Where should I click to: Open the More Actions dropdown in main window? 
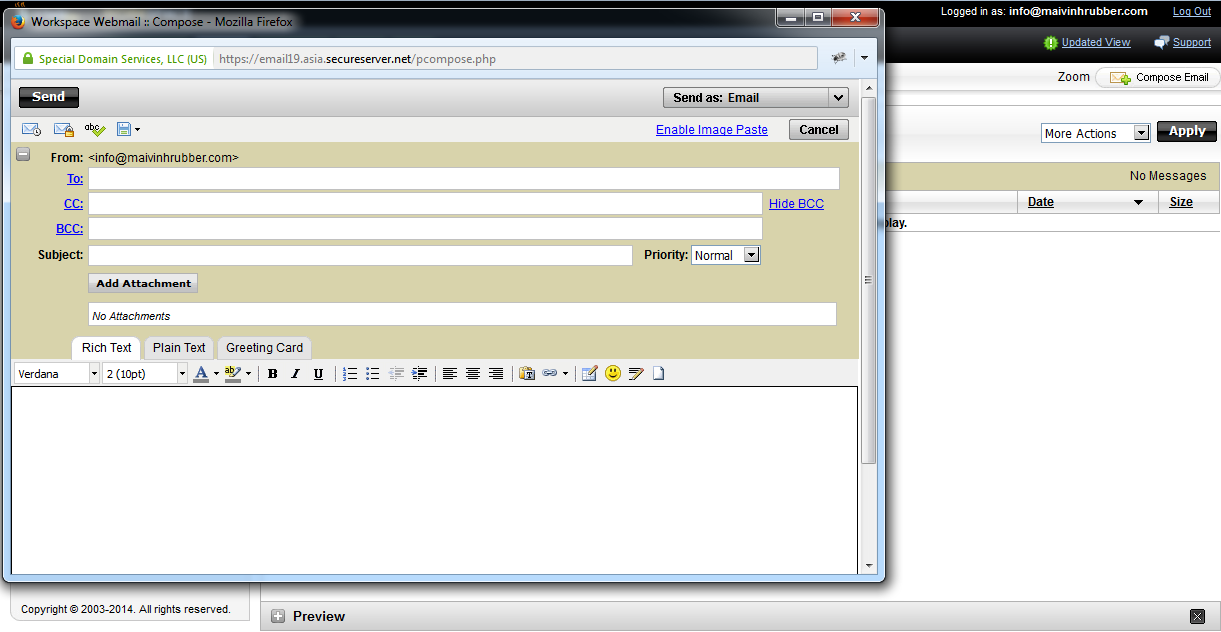1096,133
